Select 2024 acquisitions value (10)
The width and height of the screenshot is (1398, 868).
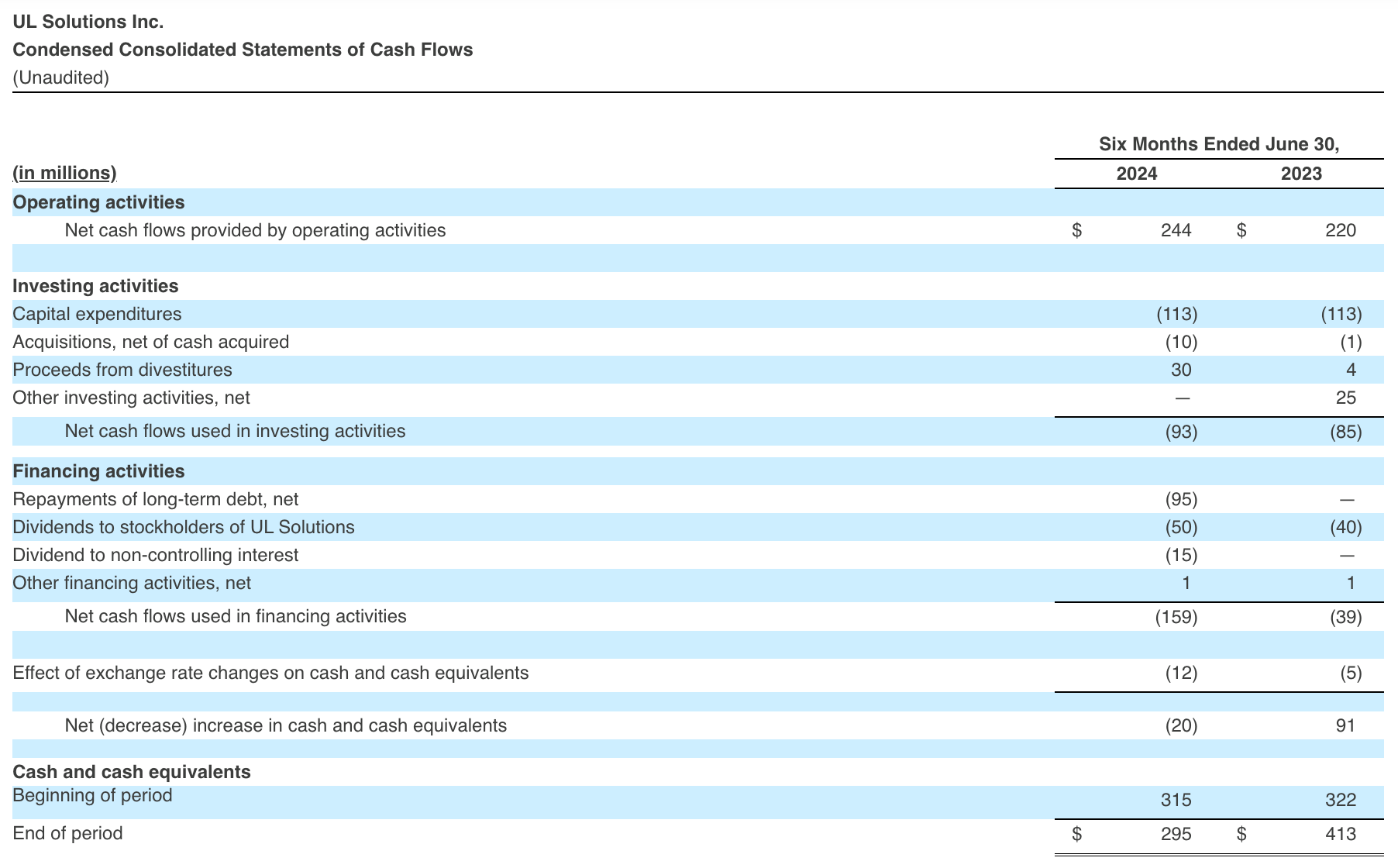point(1182,342)
